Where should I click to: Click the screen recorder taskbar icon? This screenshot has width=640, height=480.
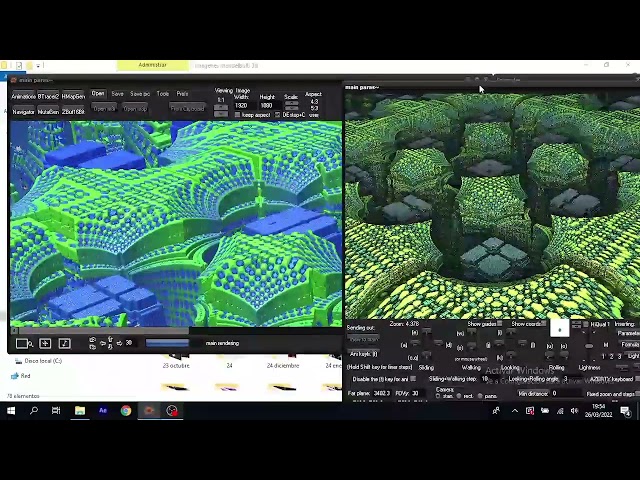point(172,411)
